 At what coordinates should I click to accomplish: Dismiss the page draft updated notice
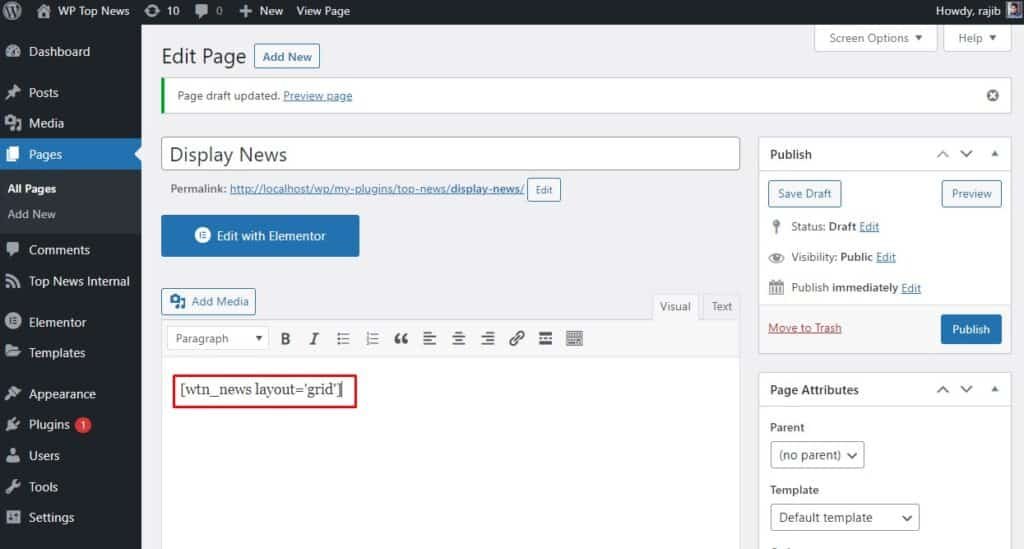point(992,96)
